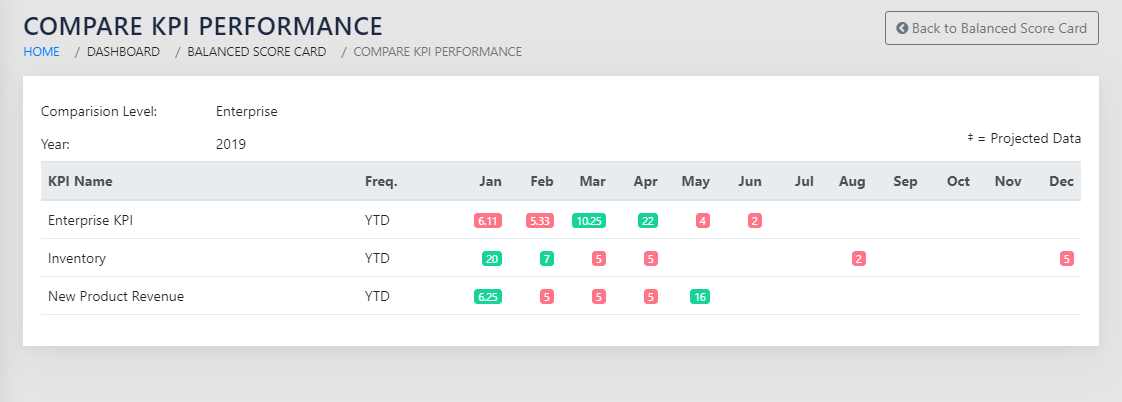
Task: Click the KPI Name column header
Action: click(x=80, y=181)
